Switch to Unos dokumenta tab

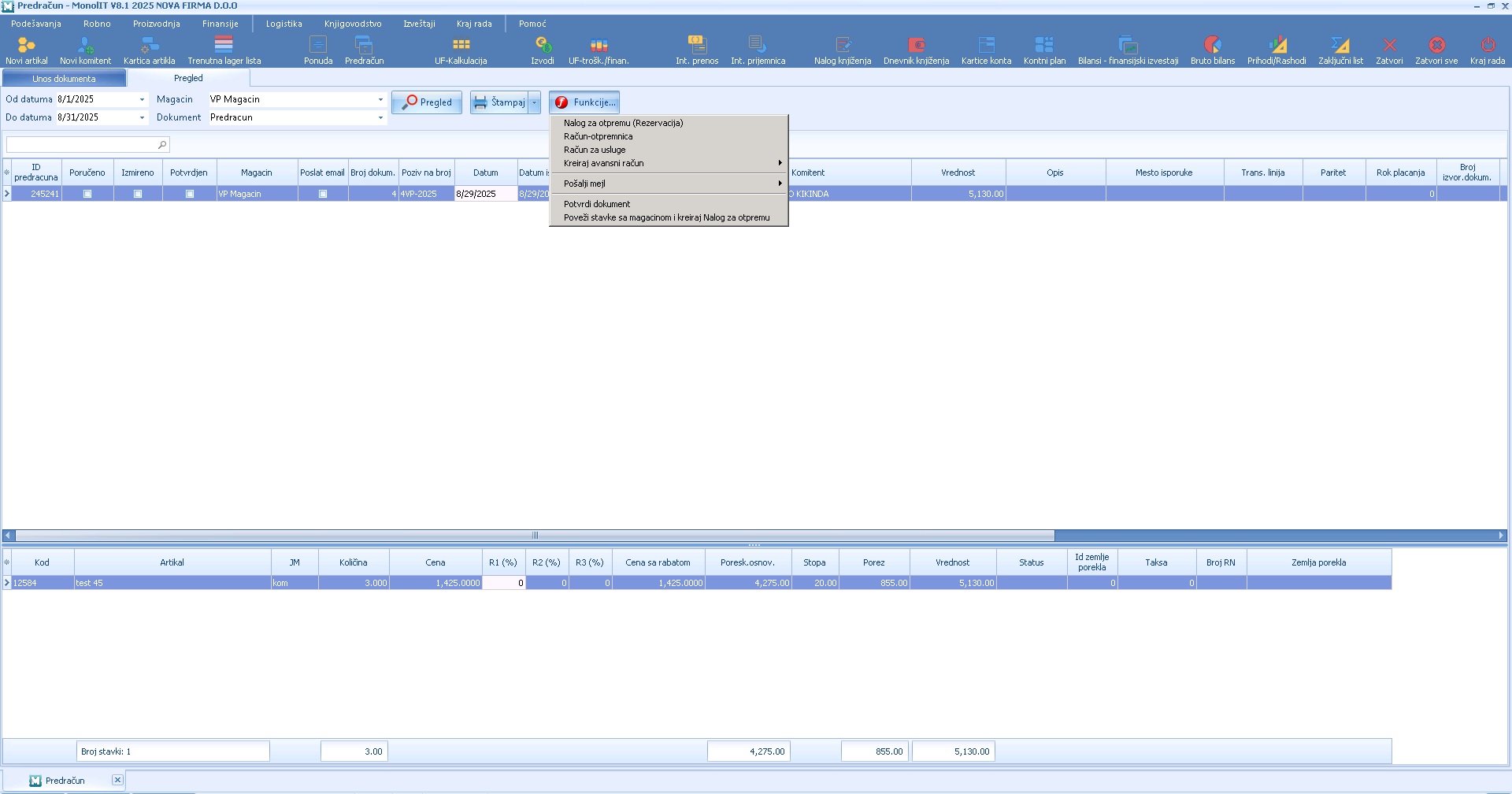pyautogui.click(x=64, y=79)
